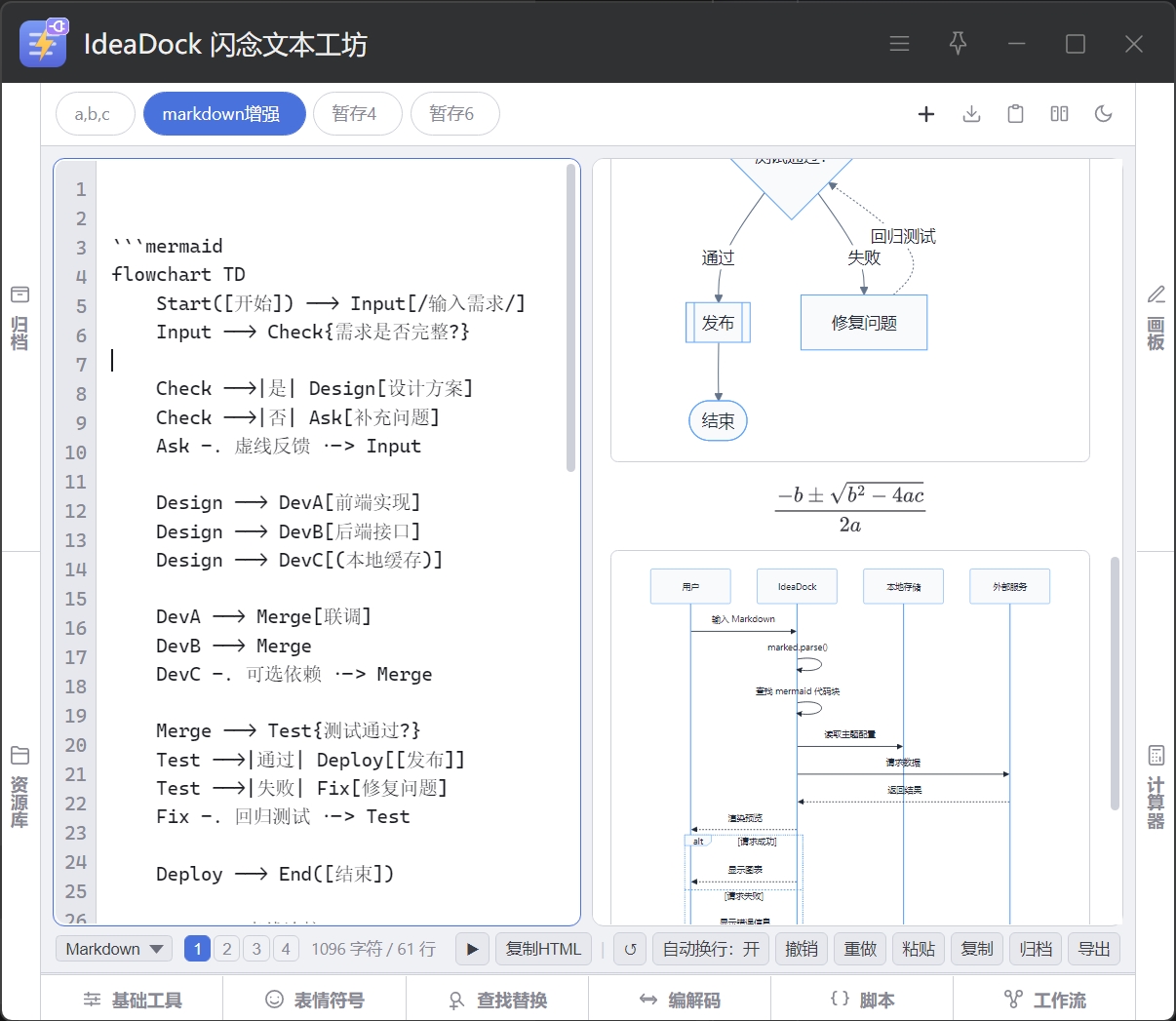Image resolution: width=1176 pixels, height=1021 pixels.
Task: Click the 'DevB ⟶ Merge' code line
Action: pos(234,646)
